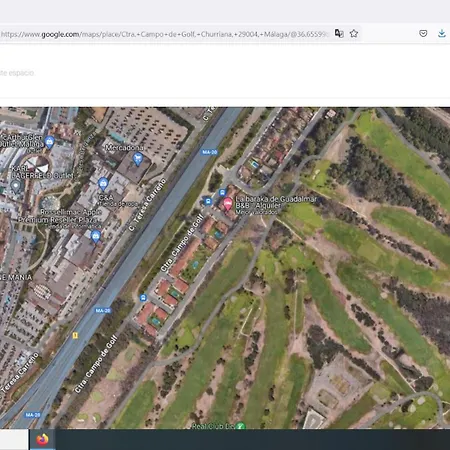Click the C. Teresa Carreño street label
The image size is (450, 450).
coord(147,204)
